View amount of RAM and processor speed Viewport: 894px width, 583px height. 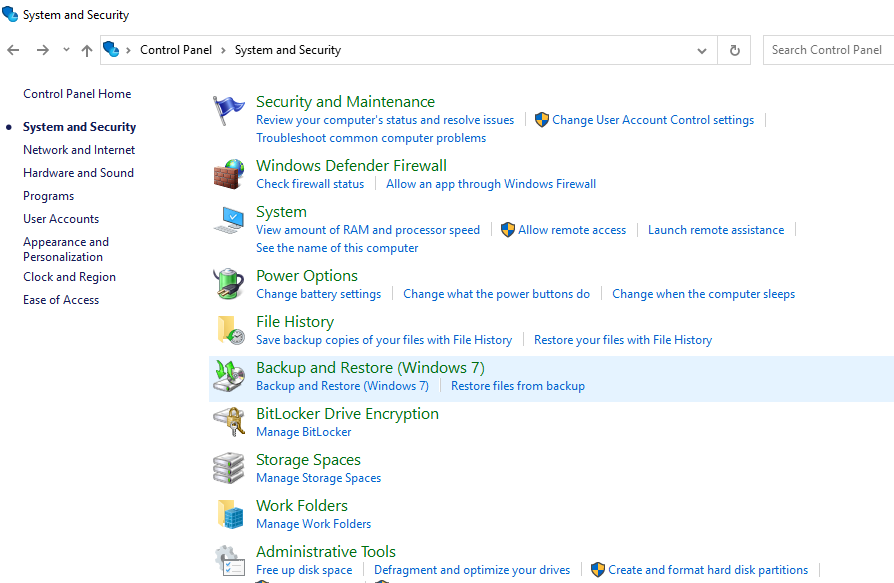tap(368, 230)
